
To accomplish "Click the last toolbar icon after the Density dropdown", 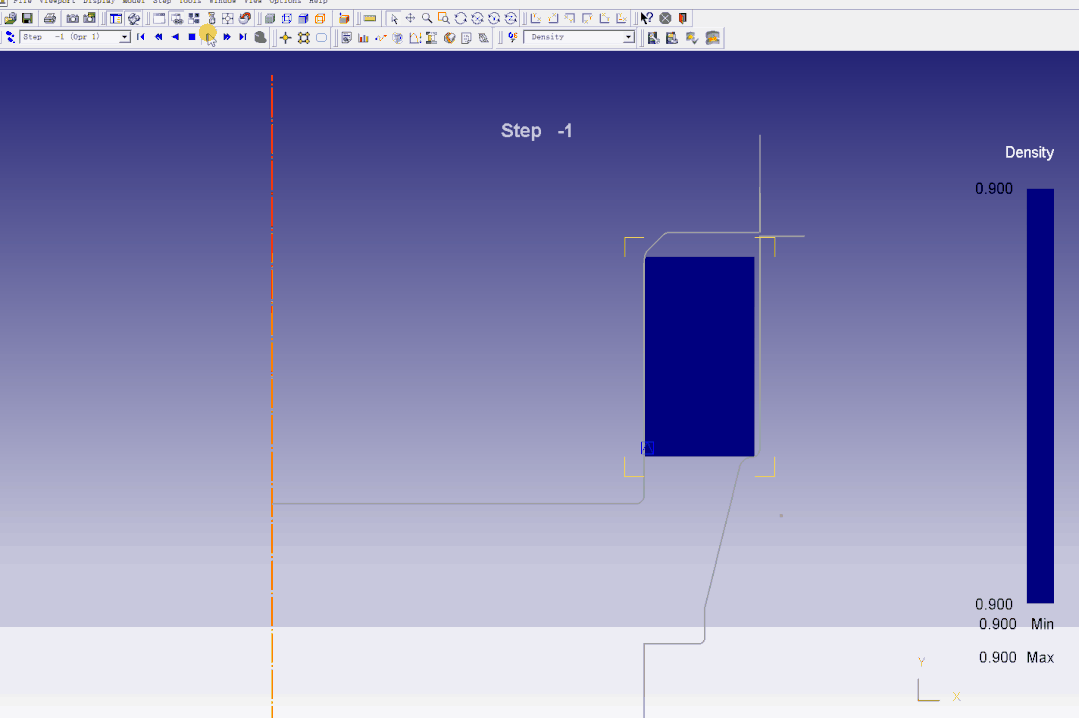I will [x=712, y=38].
